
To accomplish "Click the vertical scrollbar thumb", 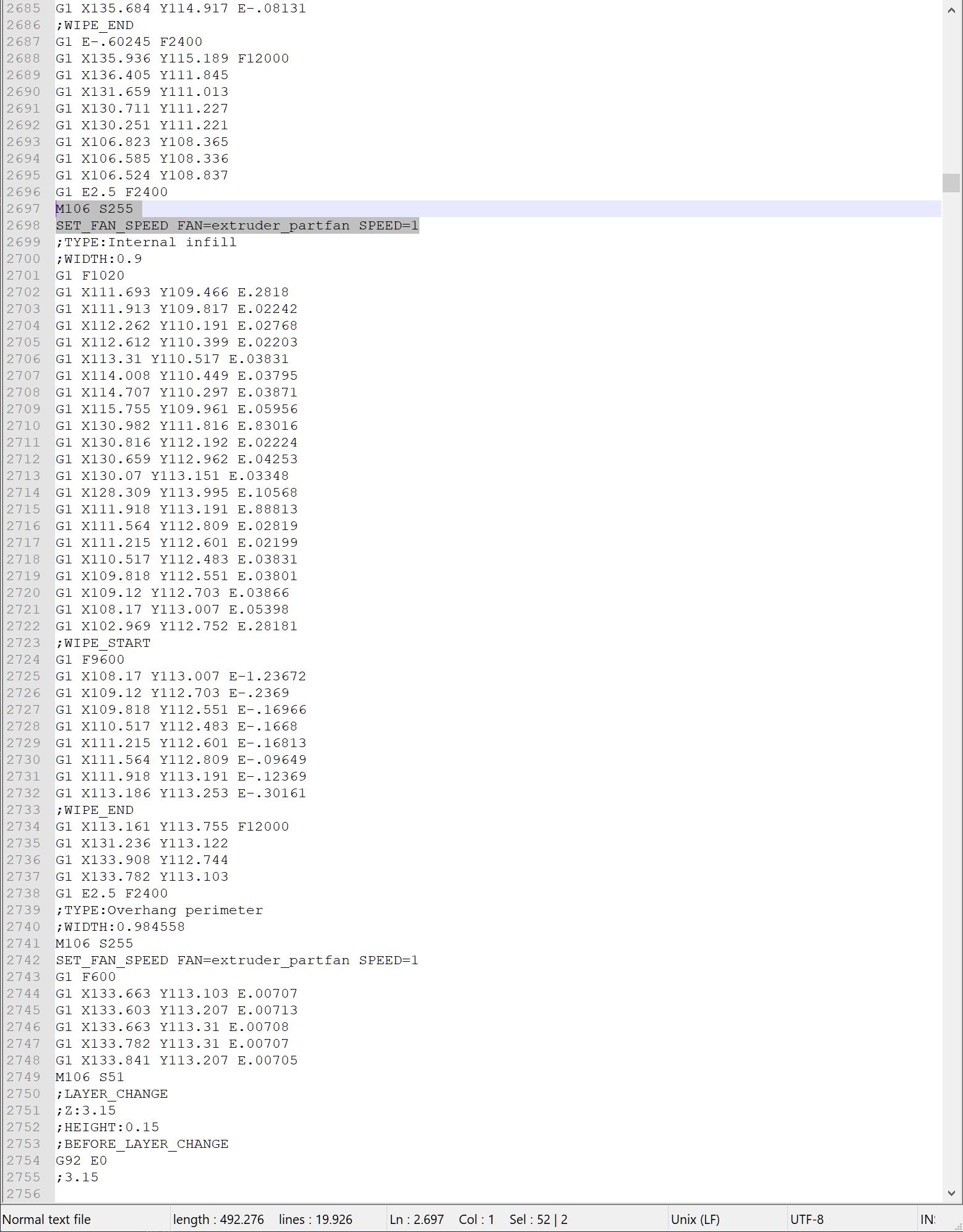I will click(x=951, y=183).
